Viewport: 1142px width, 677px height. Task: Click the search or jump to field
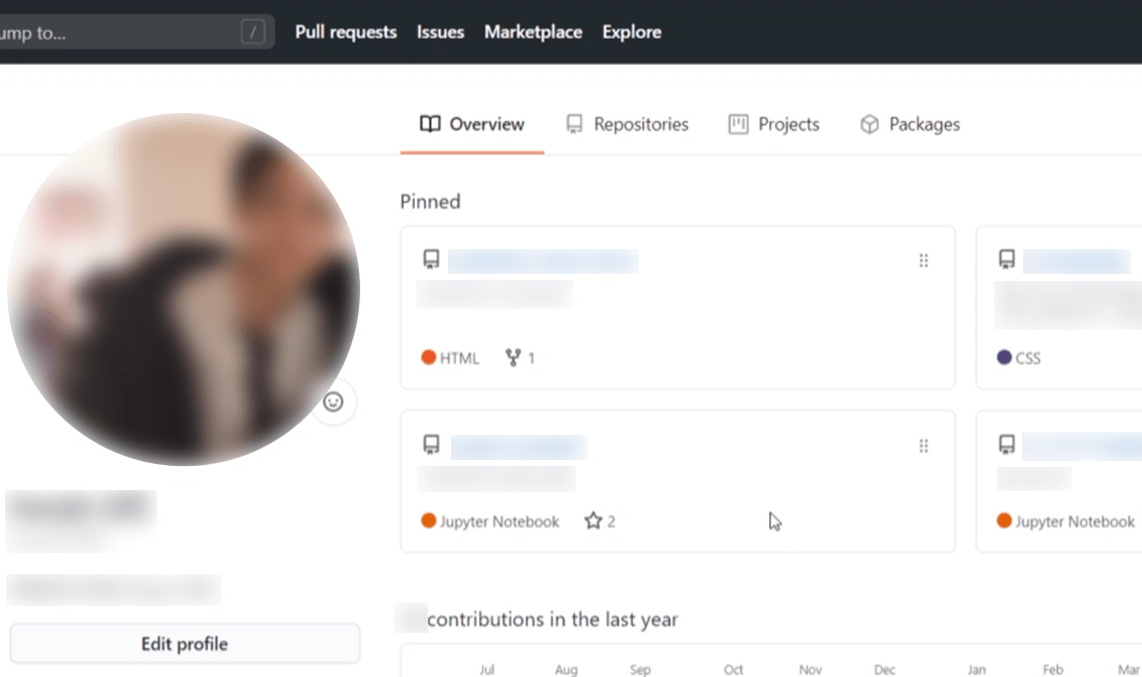coord(110,33)
